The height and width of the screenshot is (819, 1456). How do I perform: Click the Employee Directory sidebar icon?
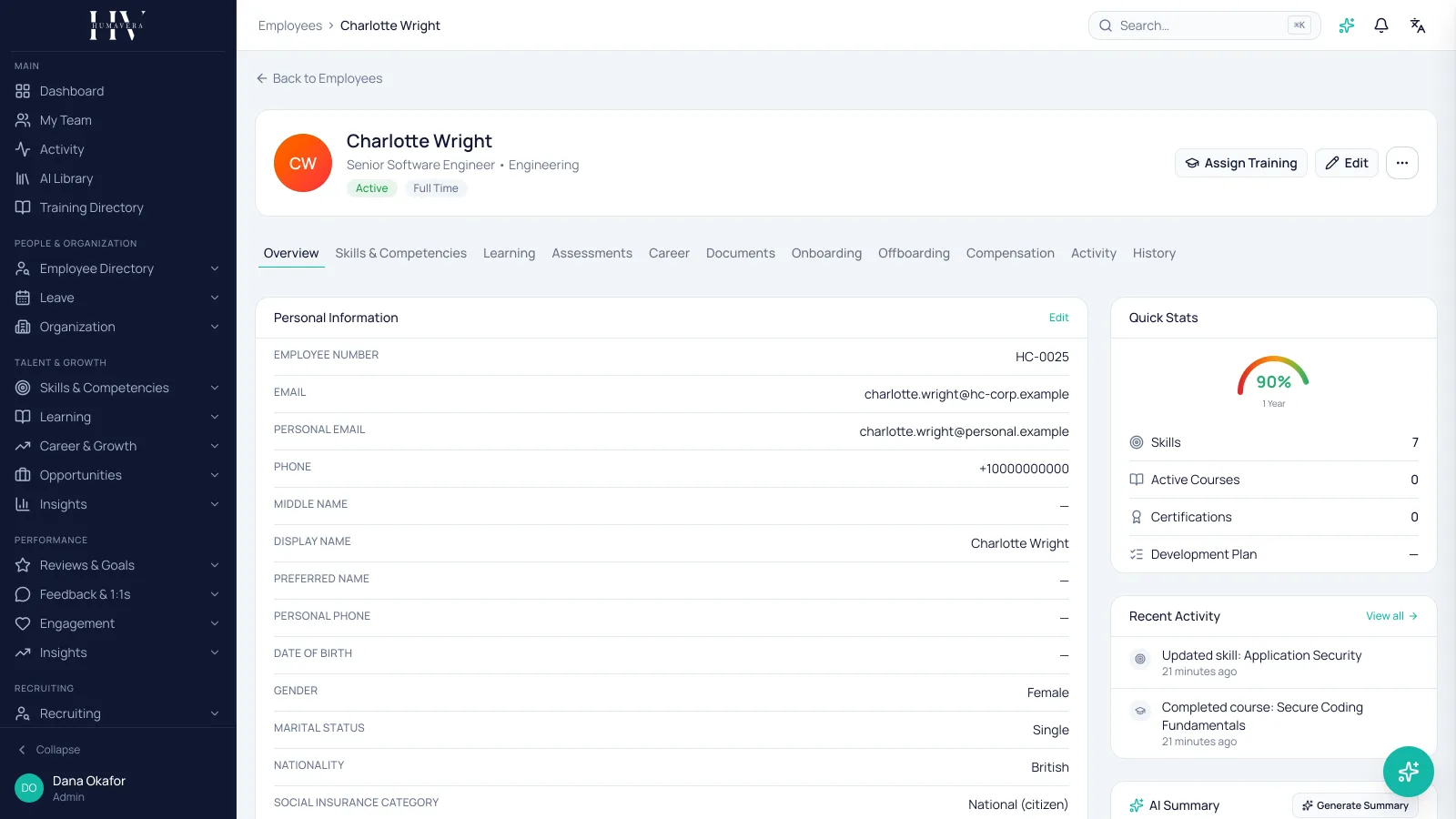[23, 268]
